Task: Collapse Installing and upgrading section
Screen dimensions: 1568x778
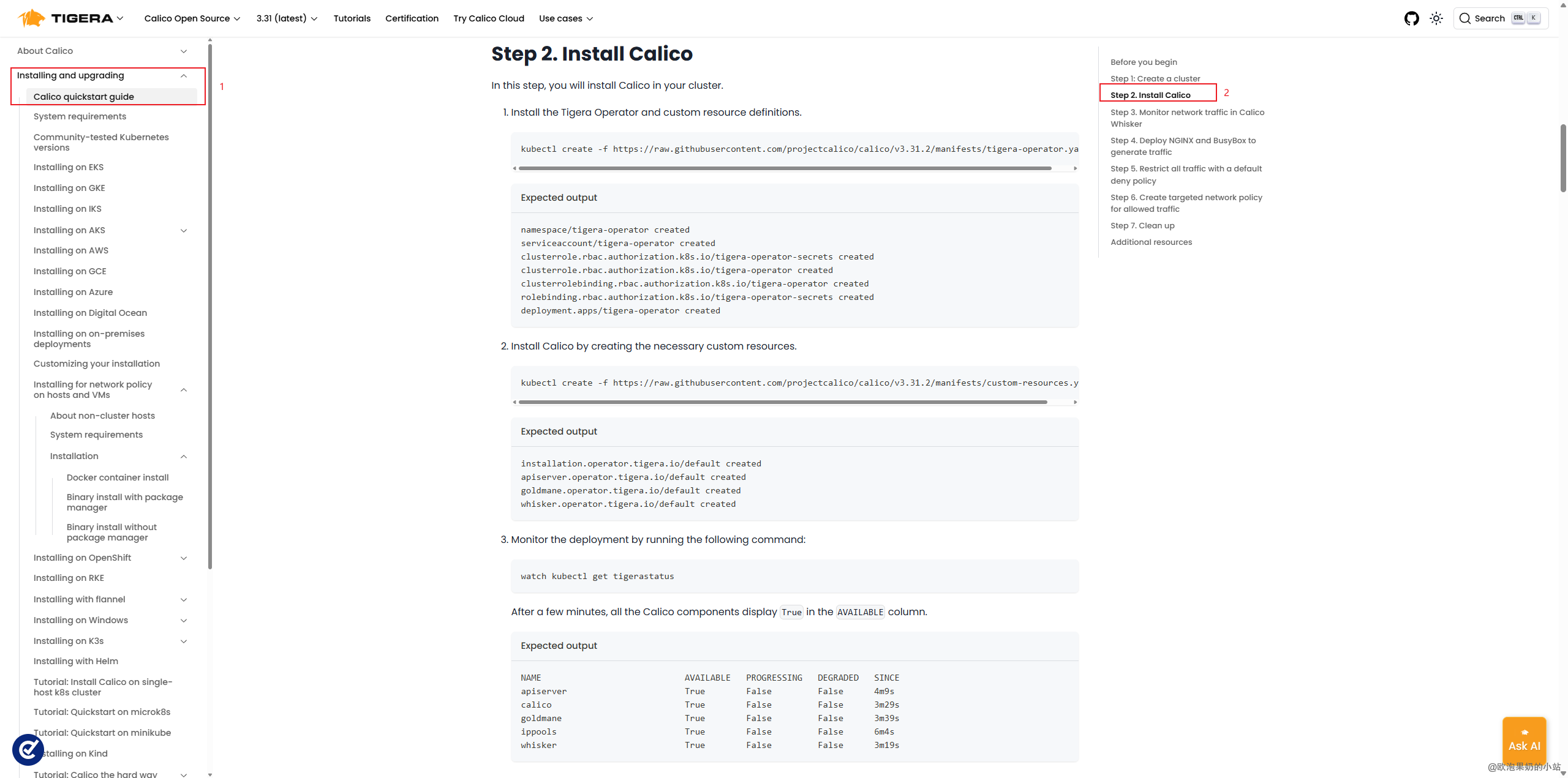Action: click(184, 76)
